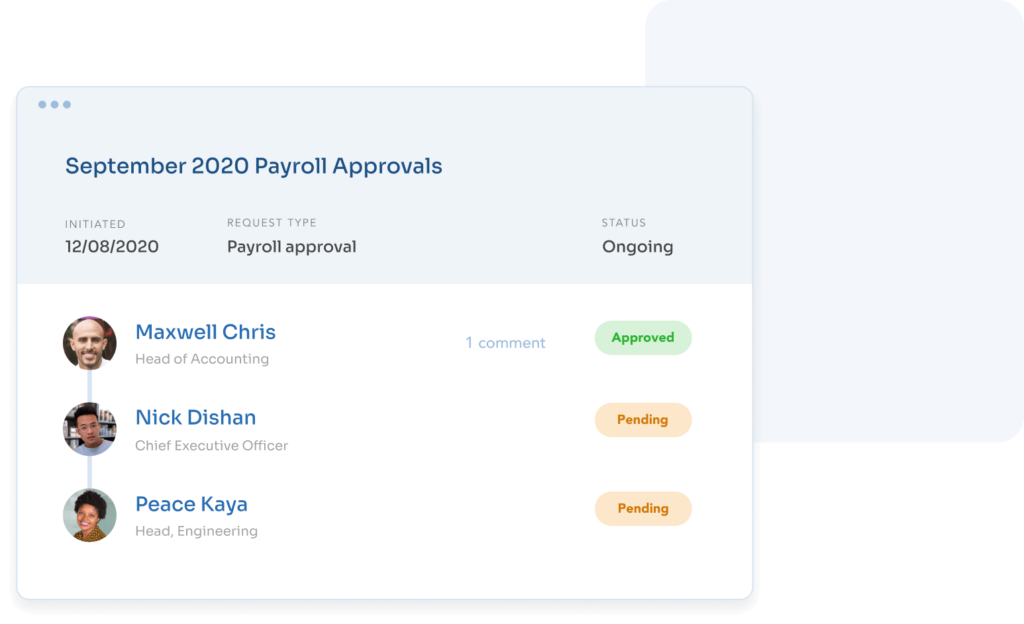Screen dimensions: 1024x624
Task: Open Nick Dishan avatar picture
Action: (89, 429)
